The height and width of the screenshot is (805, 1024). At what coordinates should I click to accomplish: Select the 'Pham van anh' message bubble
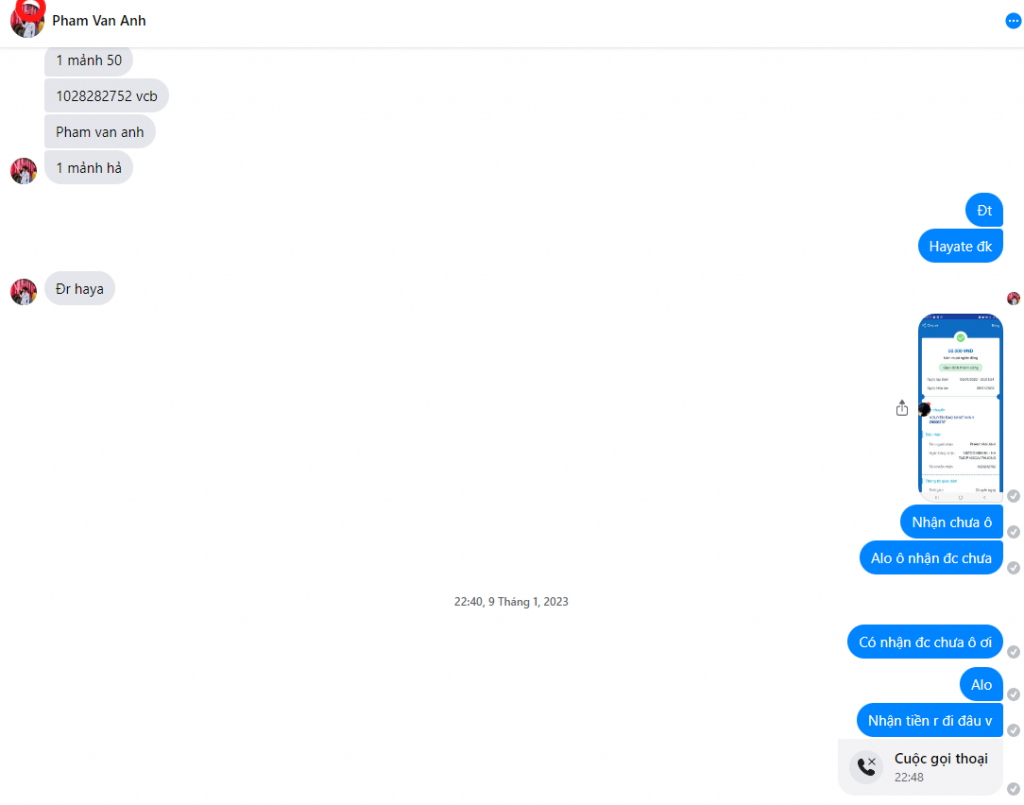click(100, 132)
